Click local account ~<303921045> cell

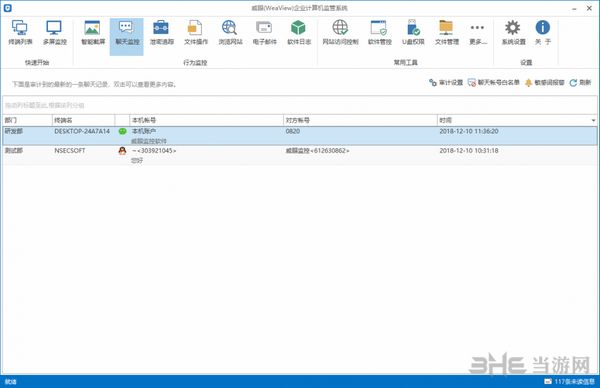click(154, 151)
